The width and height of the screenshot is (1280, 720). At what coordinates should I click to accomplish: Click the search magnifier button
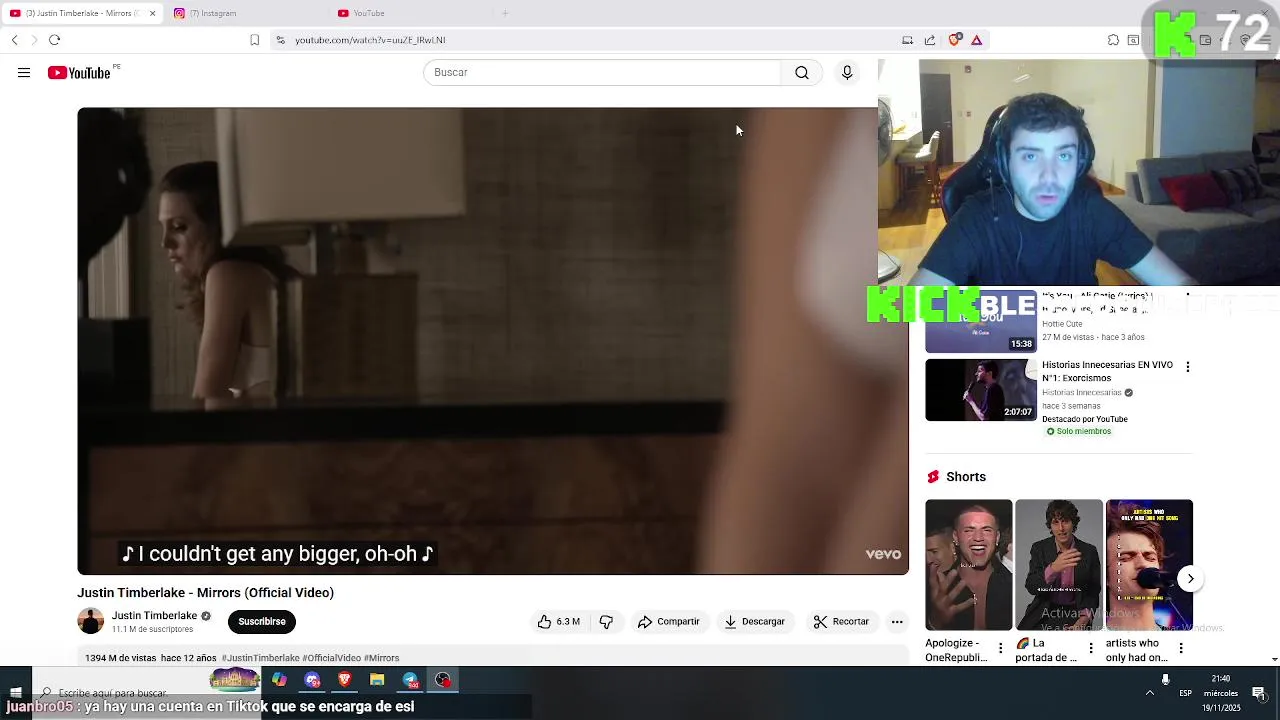point(802,73)
